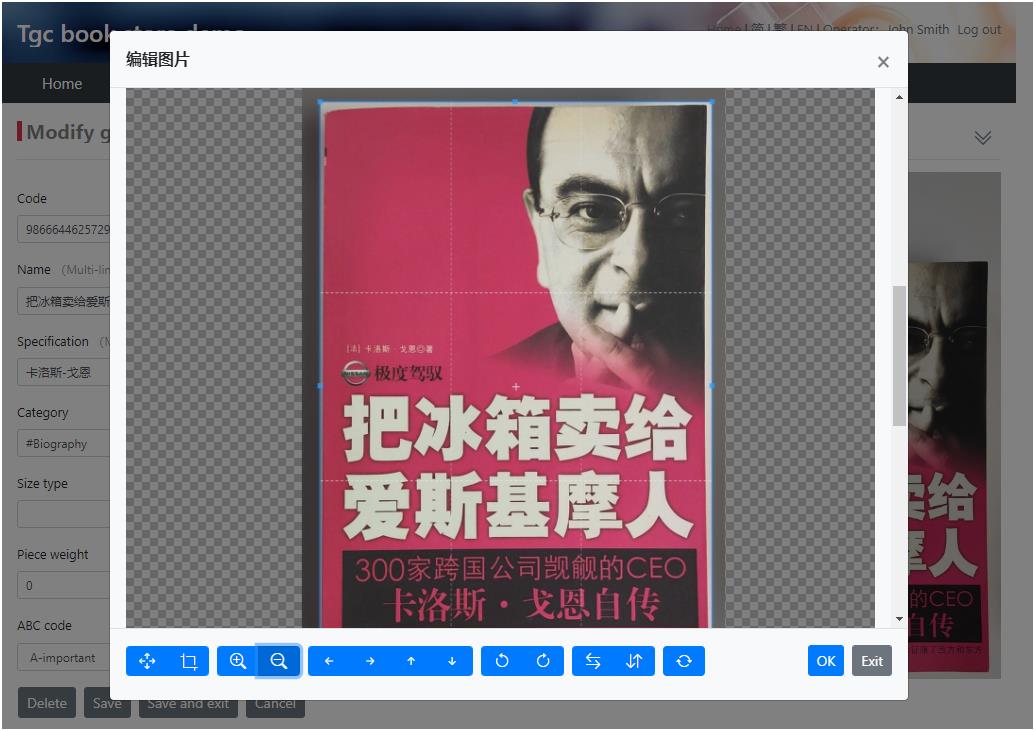
Task: Zoom in on the image
Action: [x=238, y=661]
